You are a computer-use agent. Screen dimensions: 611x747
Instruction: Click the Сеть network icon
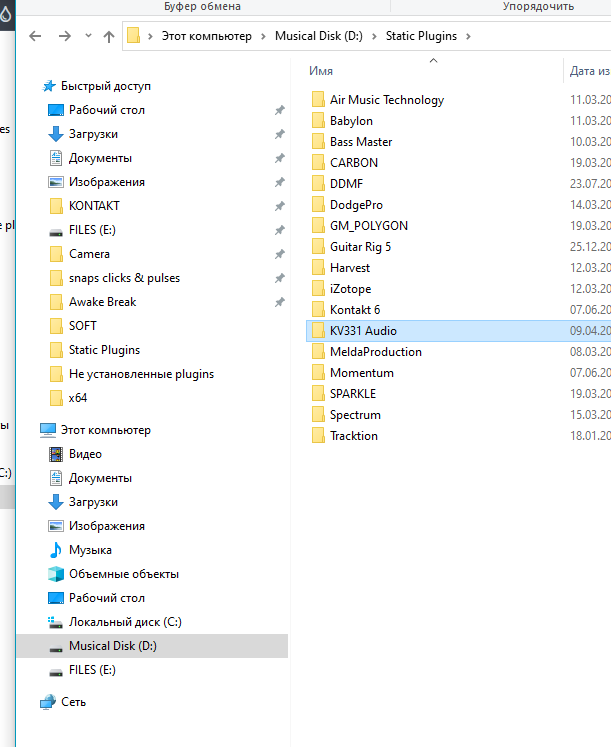[48, 702]
